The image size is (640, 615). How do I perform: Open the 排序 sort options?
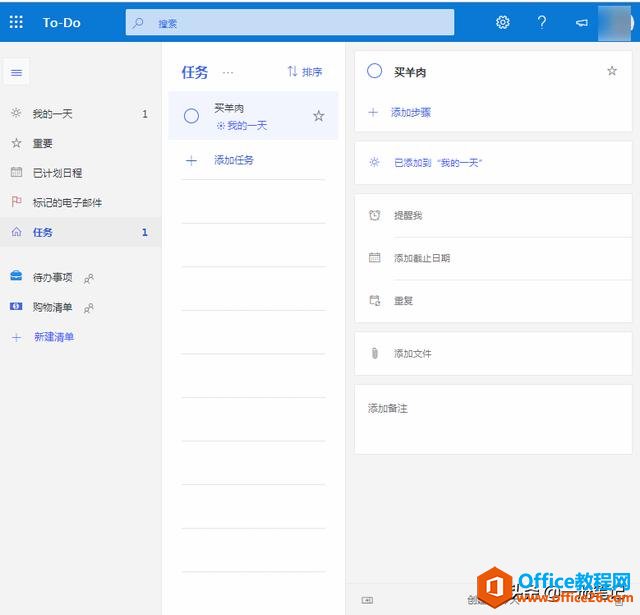(305, 72)
